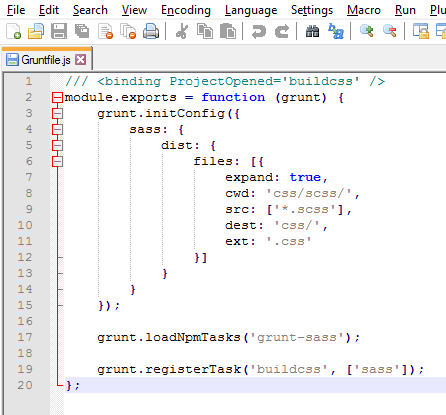Viewport: 446px width, 415px height.
Task: Print the document with printer icon
Action: pos(151,31)
